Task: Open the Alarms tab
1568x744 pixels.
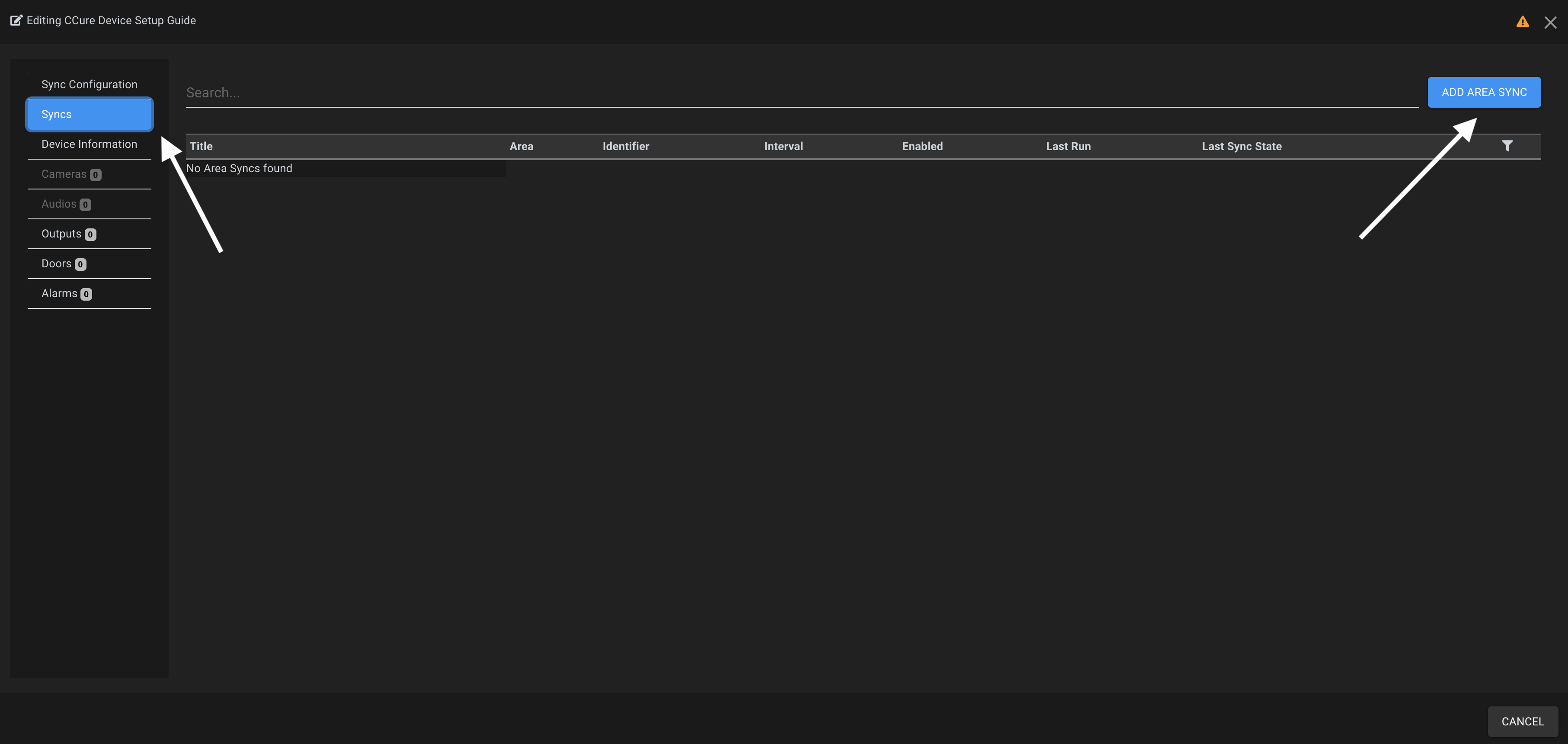Action: click(x=90, y=293)
